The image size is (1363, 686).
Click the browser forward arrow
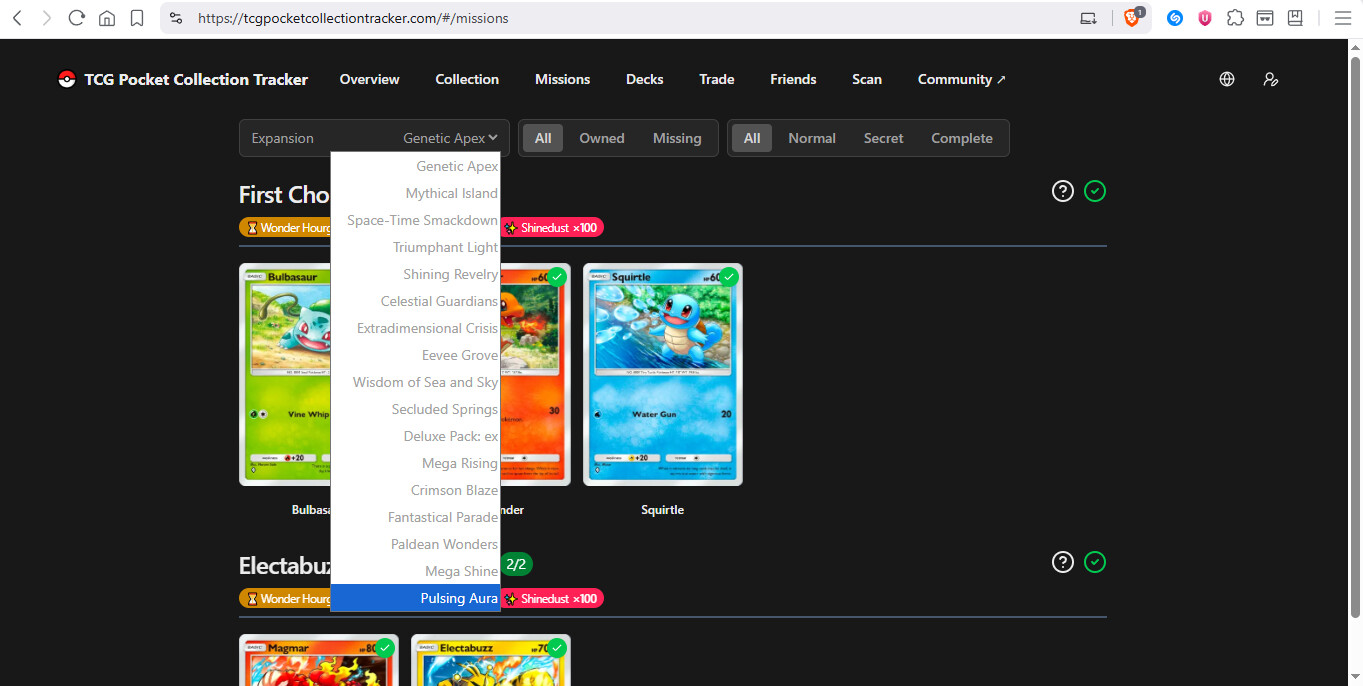pyautogui.click(x=46, y=18)
